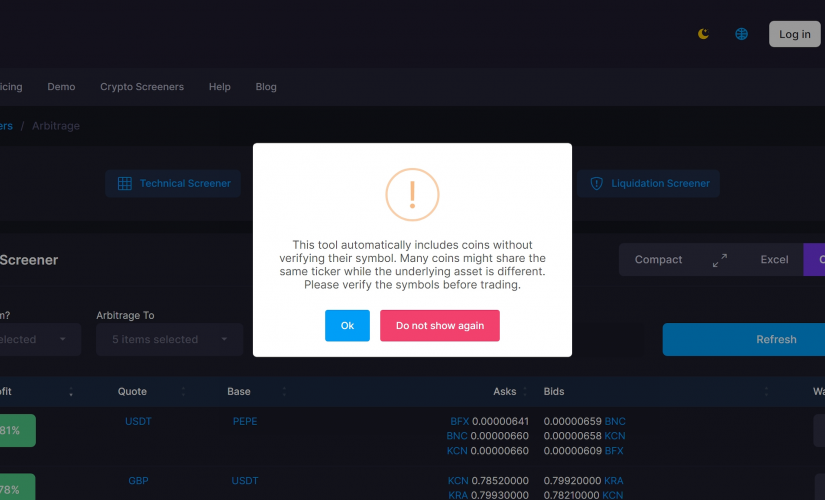Expand the Arbitrage To dropdown
825x500 pixels.
point(169,339)
